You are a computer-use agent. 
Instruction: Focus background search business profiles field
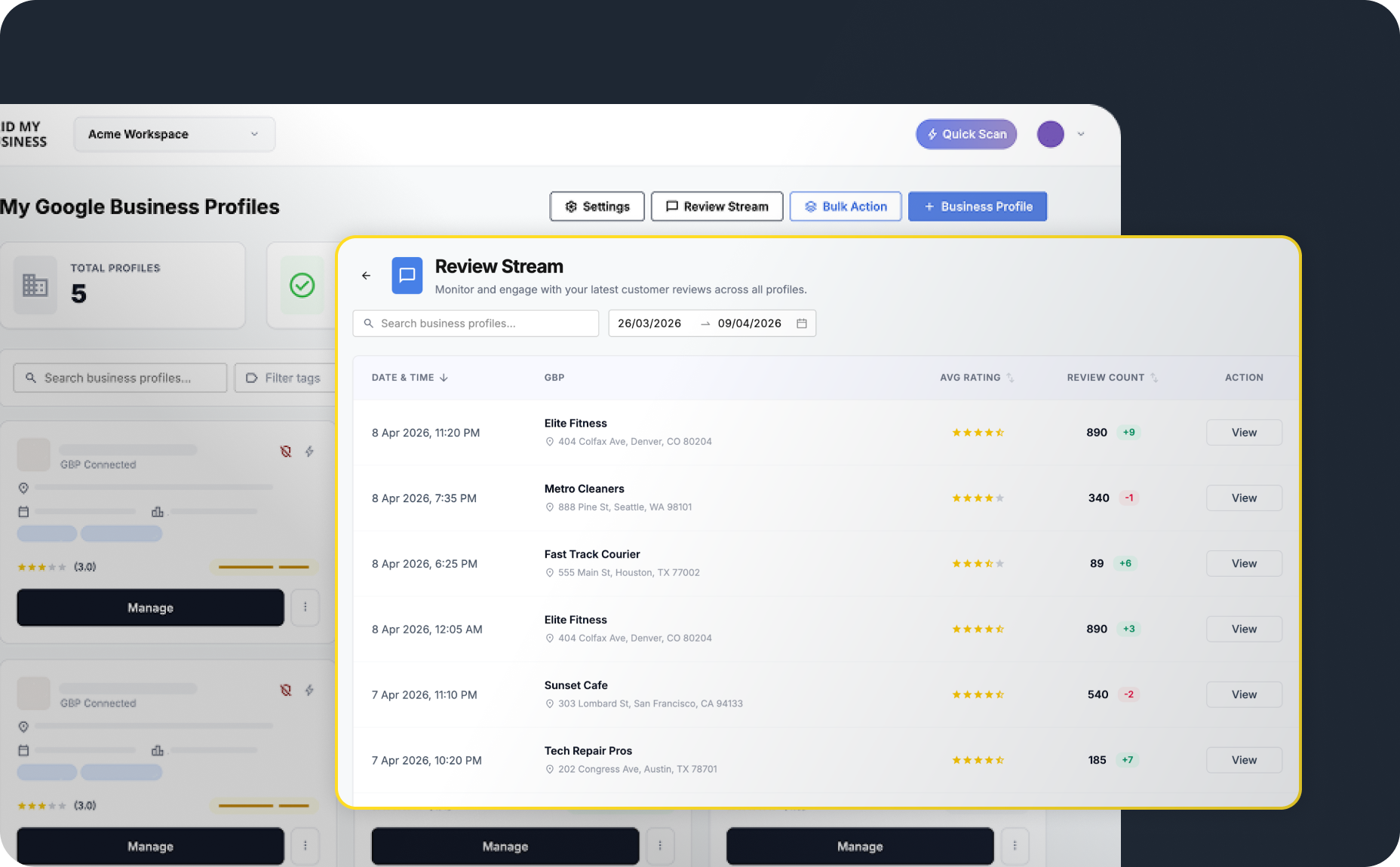tap(120, 378)
